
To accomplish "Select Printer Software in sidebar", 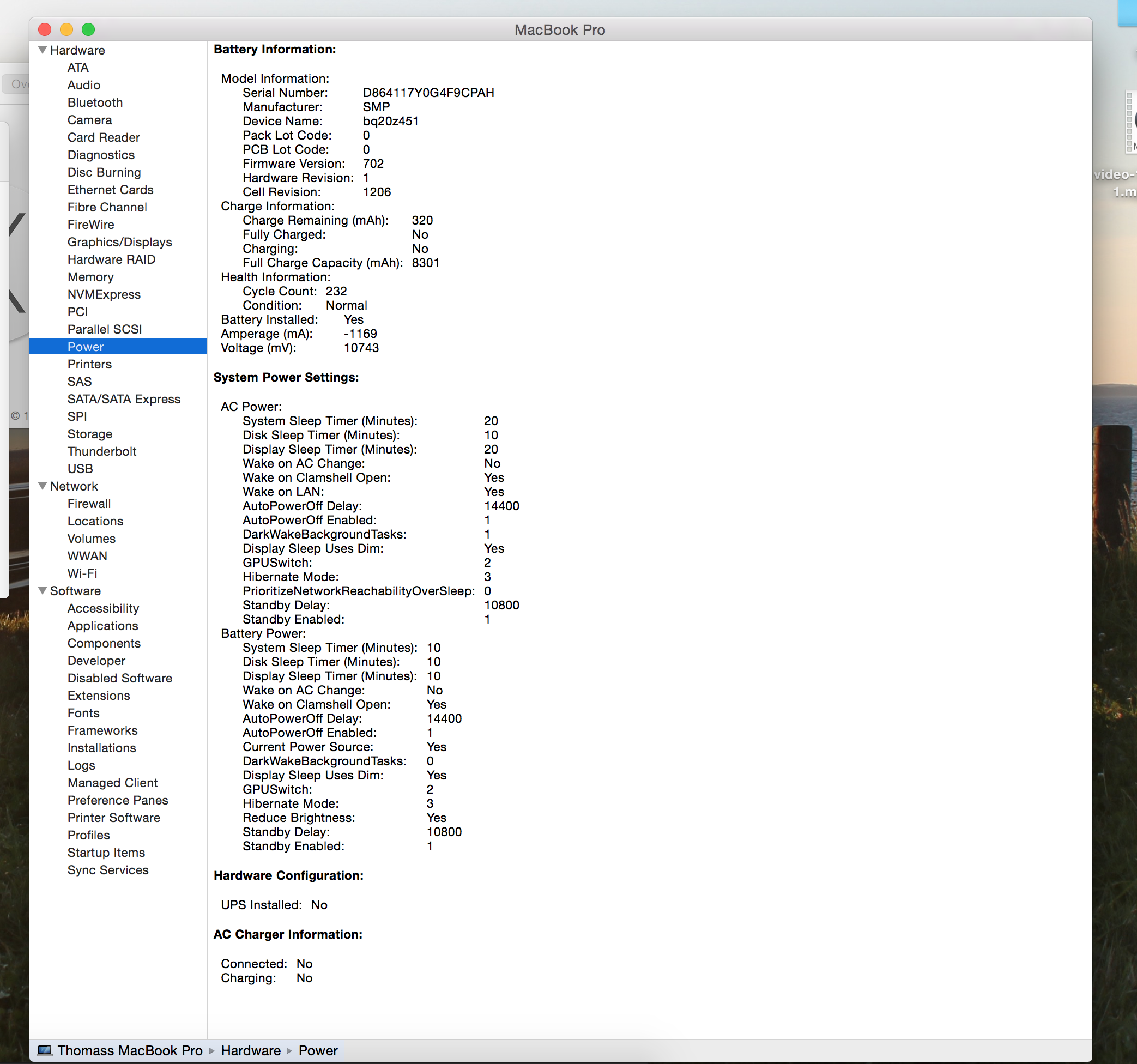I will point(114,818).
